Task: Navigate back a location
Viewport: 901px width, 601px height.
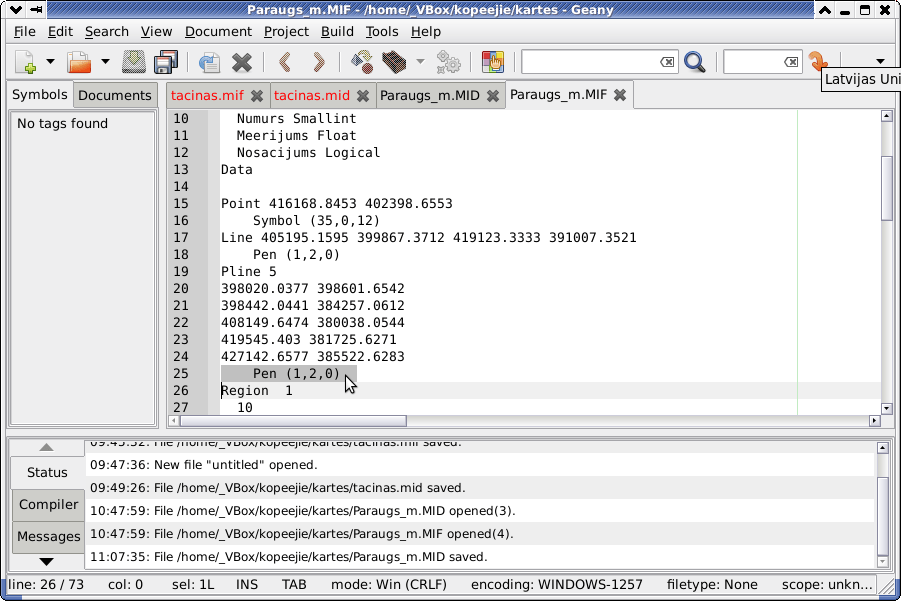Action: 285,61
